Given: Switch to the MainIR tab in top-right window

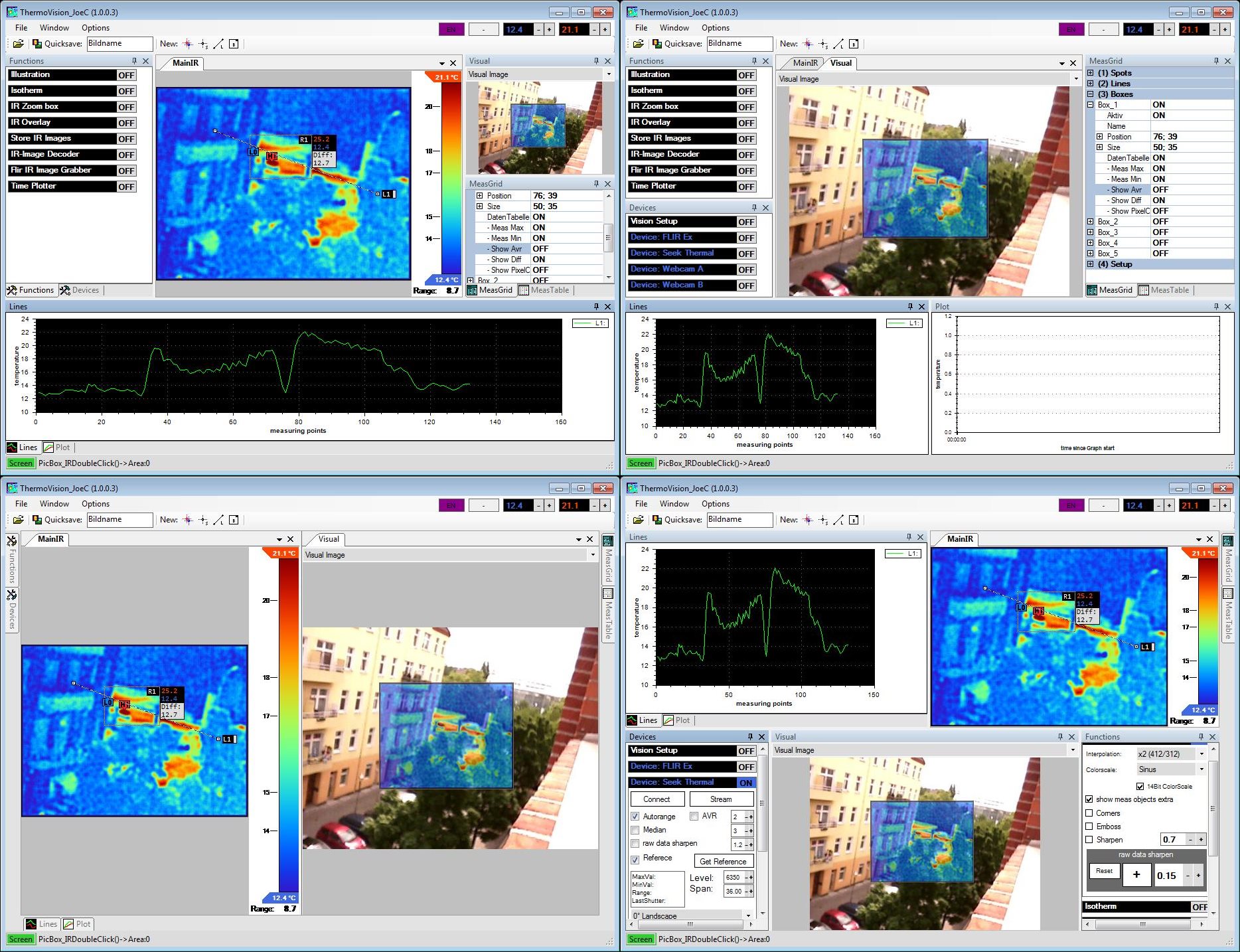Looking at the screenshot, I should 805,63.
